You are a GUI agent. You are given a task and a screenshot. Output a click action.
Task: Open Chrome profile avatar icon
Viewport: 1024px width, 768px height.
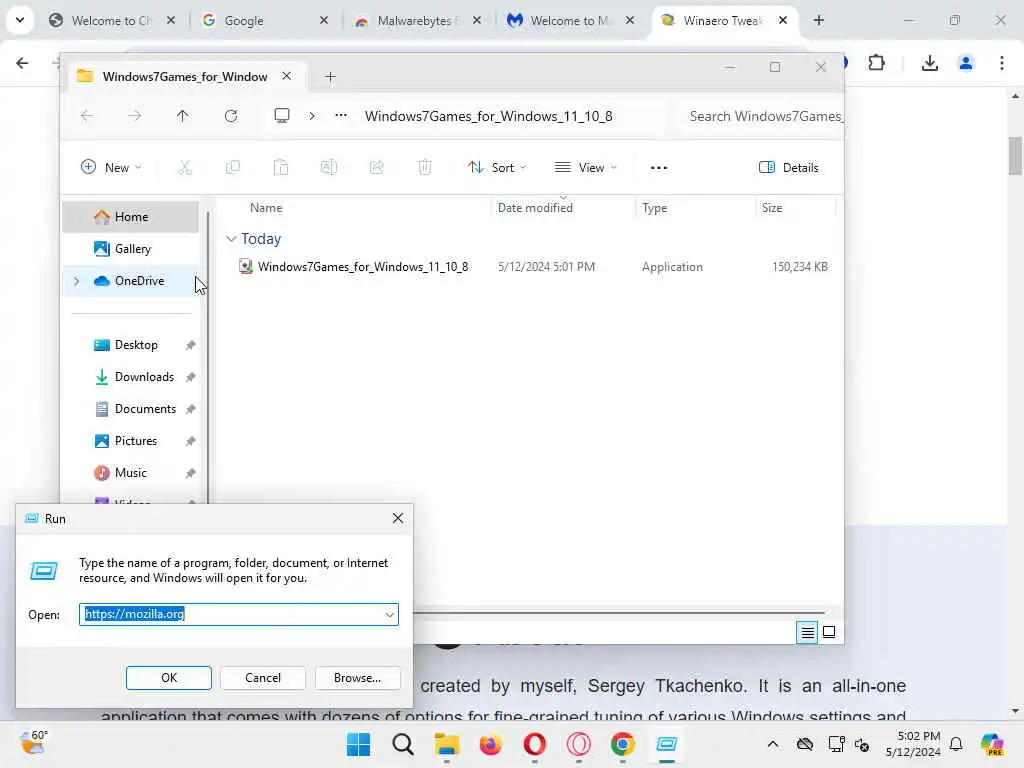966,63
